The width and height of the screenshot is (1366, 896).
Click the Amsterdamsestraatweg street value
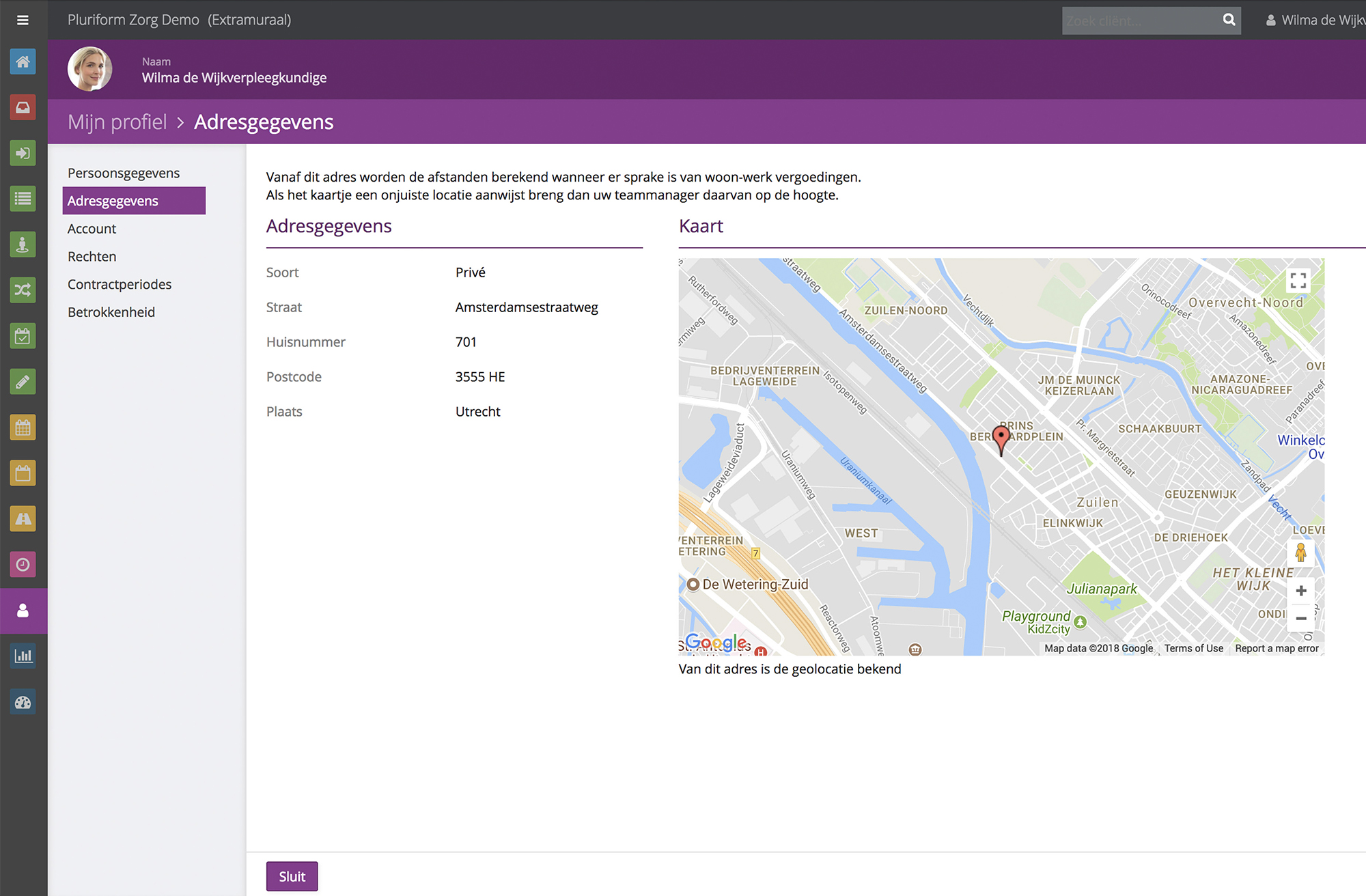coord(527,307)
